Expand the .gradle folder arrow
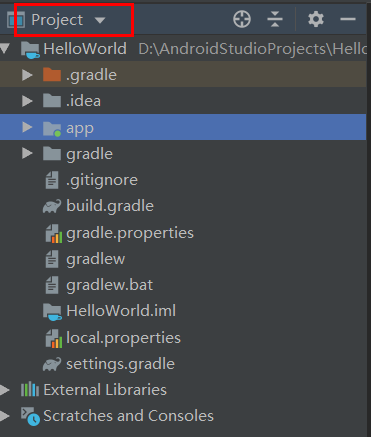Viewport: 371px width, 437px height. click(x=27, y=75)
